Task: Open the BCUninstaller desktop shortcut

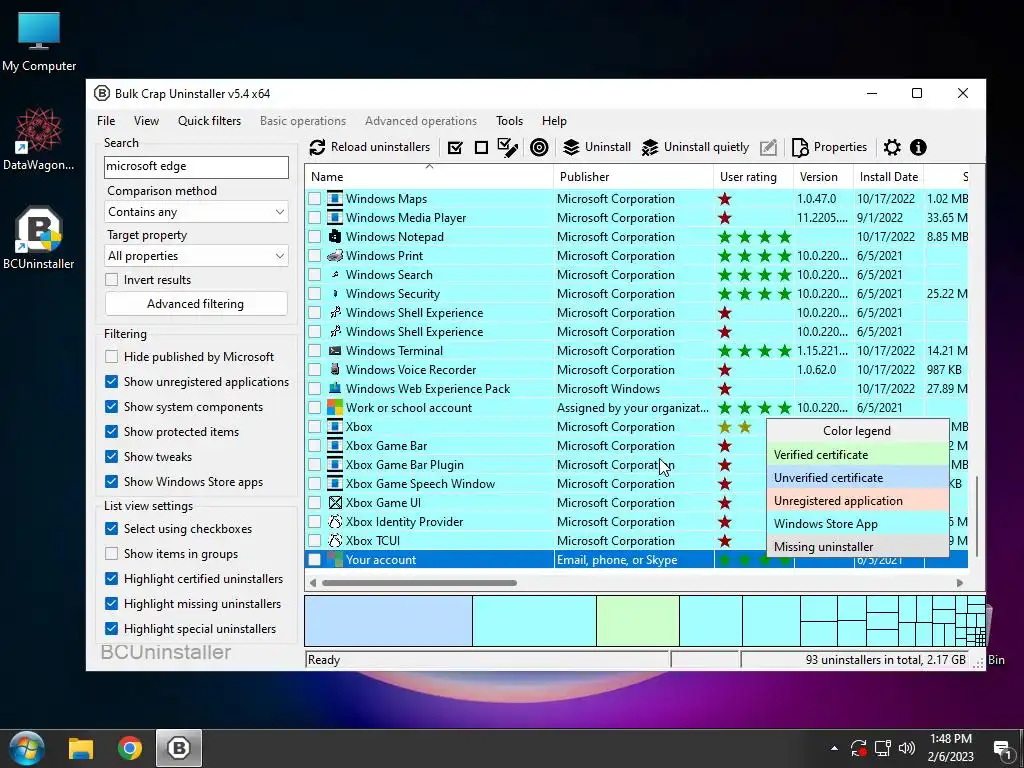Action: pyautogui.click(x=39, y=238)
